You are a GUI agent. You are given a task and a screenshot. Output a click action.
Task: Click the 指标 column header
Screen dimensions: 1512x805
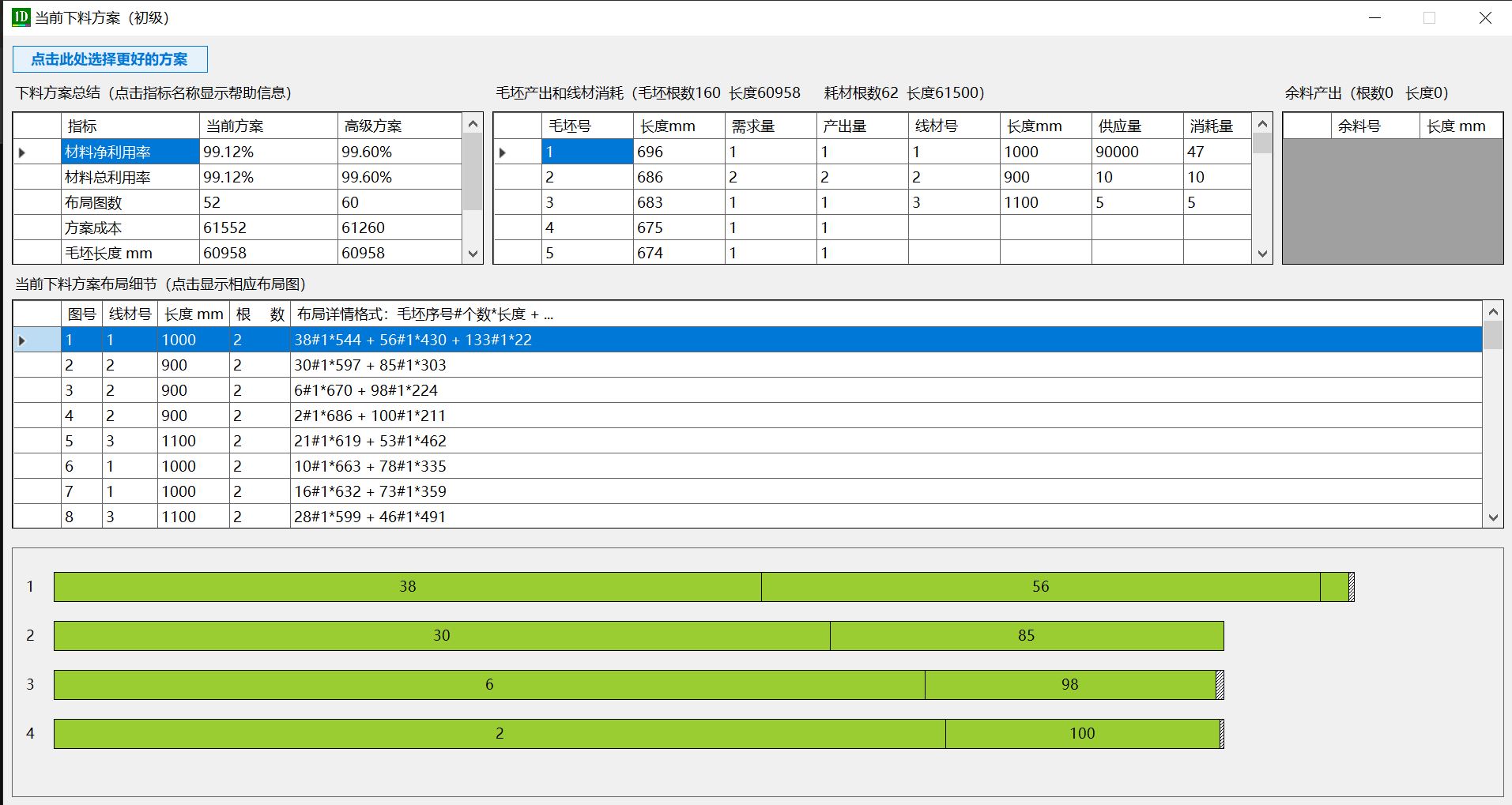[130, 126]
